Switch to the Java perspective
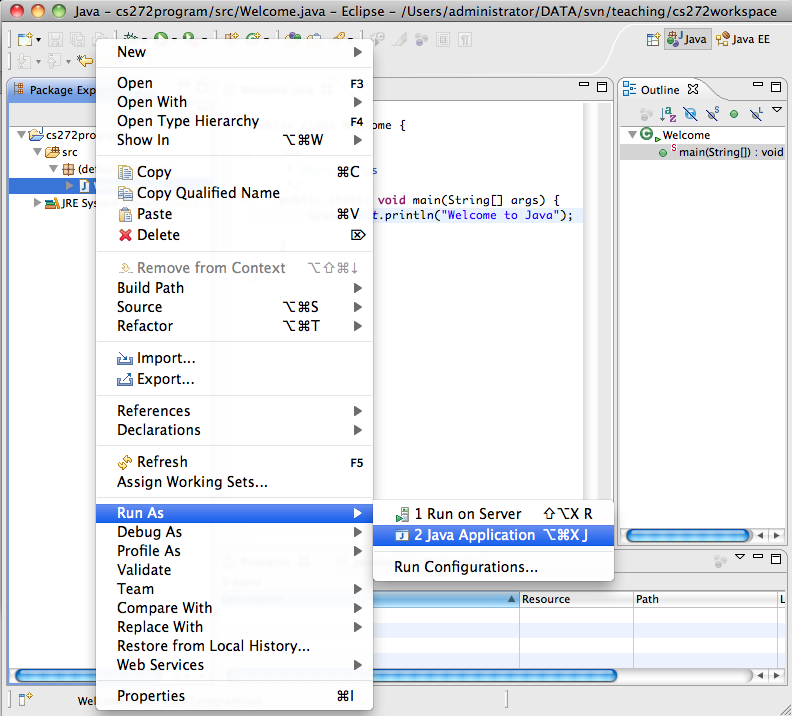 coord(687,39)
